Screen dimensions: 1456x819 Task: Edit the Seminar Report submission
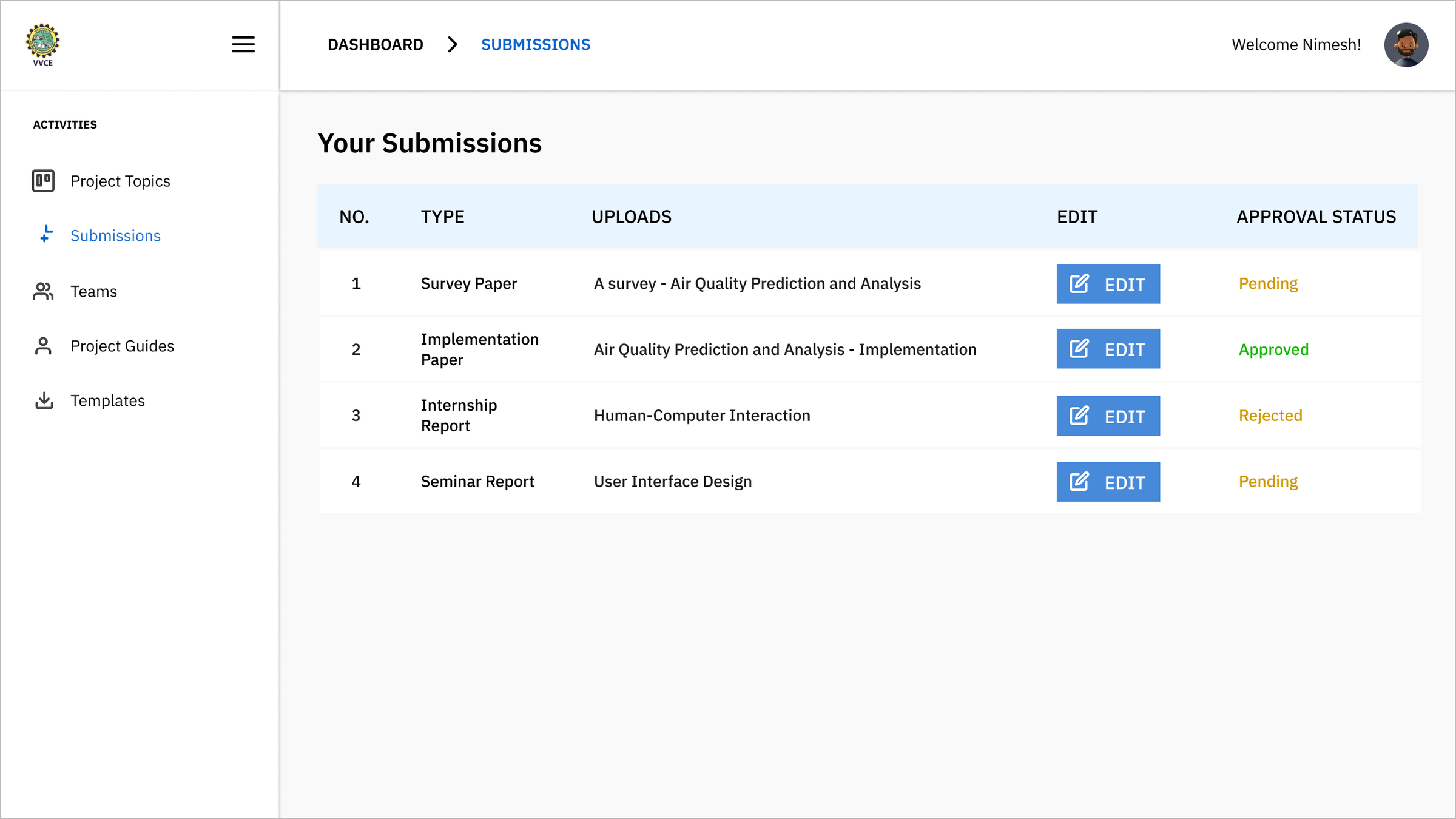(x=1107, y=482)
